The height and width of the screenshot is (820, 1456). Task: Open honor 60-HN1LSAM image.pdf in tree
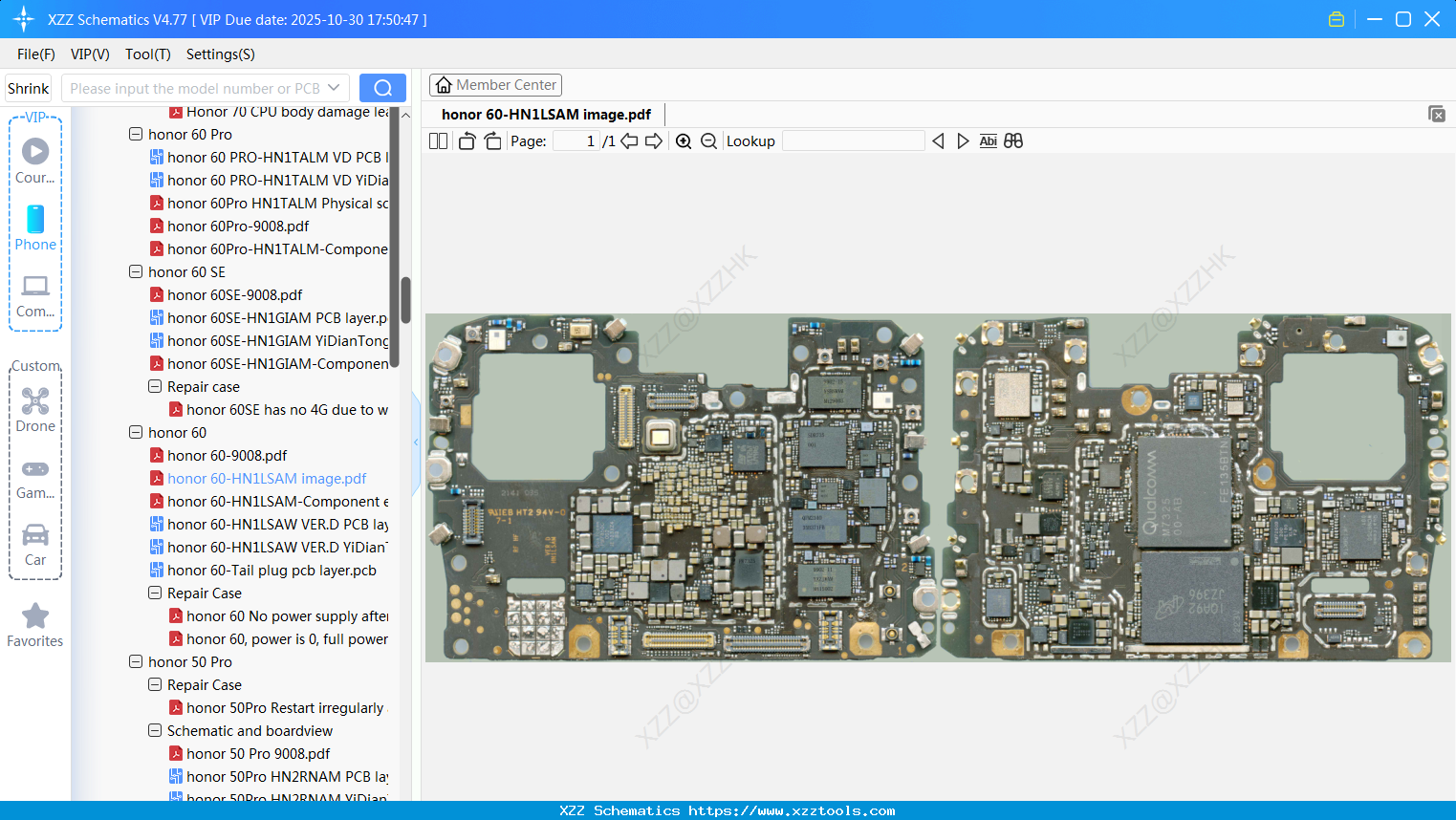[x=267, y=479]
